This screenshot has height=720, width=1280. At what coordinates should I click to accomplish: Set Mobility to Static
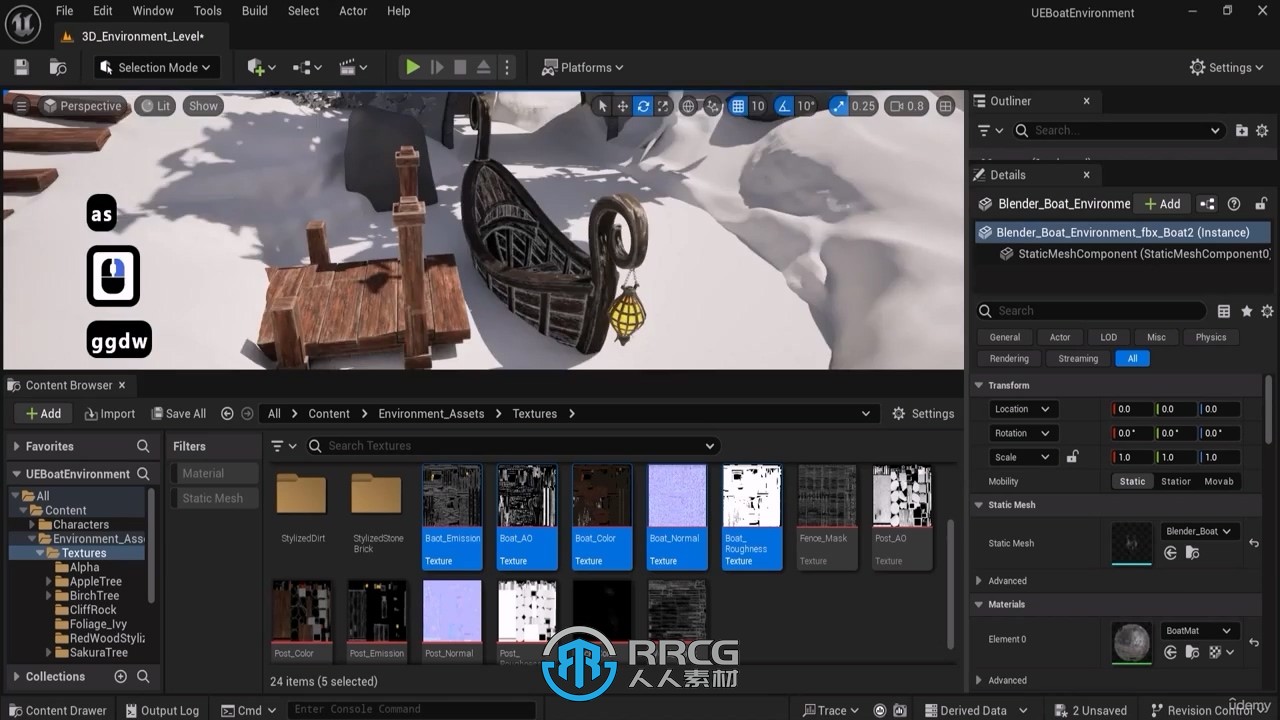click(x=1132, y=481)
